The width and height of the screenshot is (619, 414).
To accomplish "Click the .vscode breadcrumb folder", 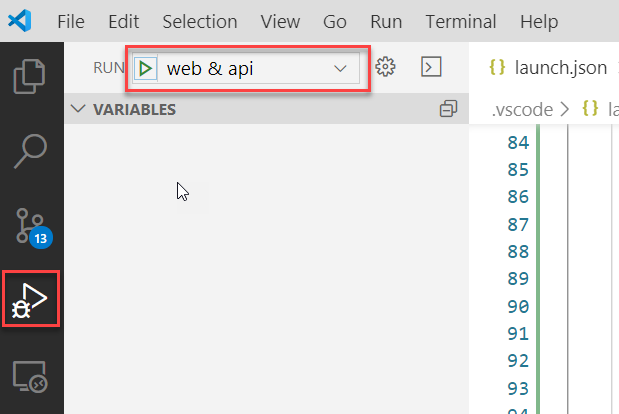I will click(522, 110).
